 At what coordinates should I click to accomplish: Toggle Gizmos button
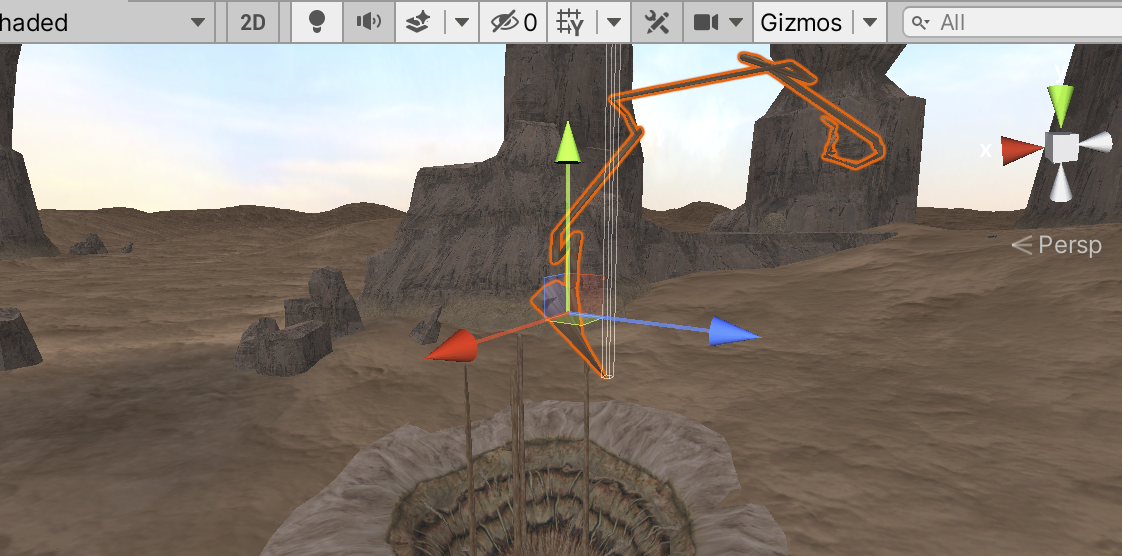pos(801,22)
